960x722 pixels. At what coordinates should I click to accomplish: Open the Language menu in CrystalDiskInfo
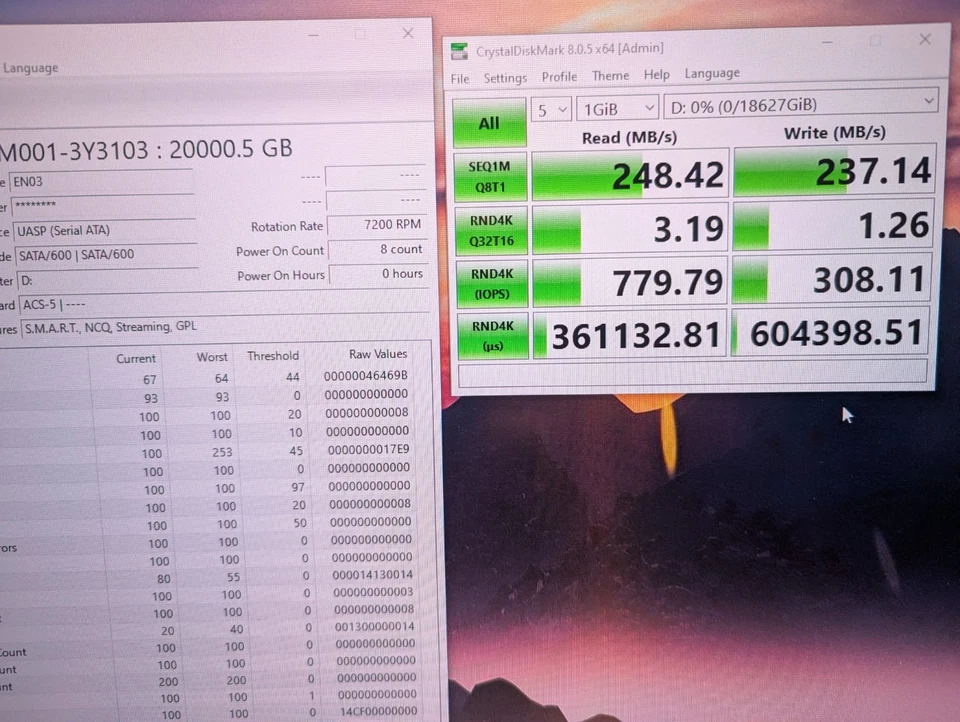pos(31,67)
